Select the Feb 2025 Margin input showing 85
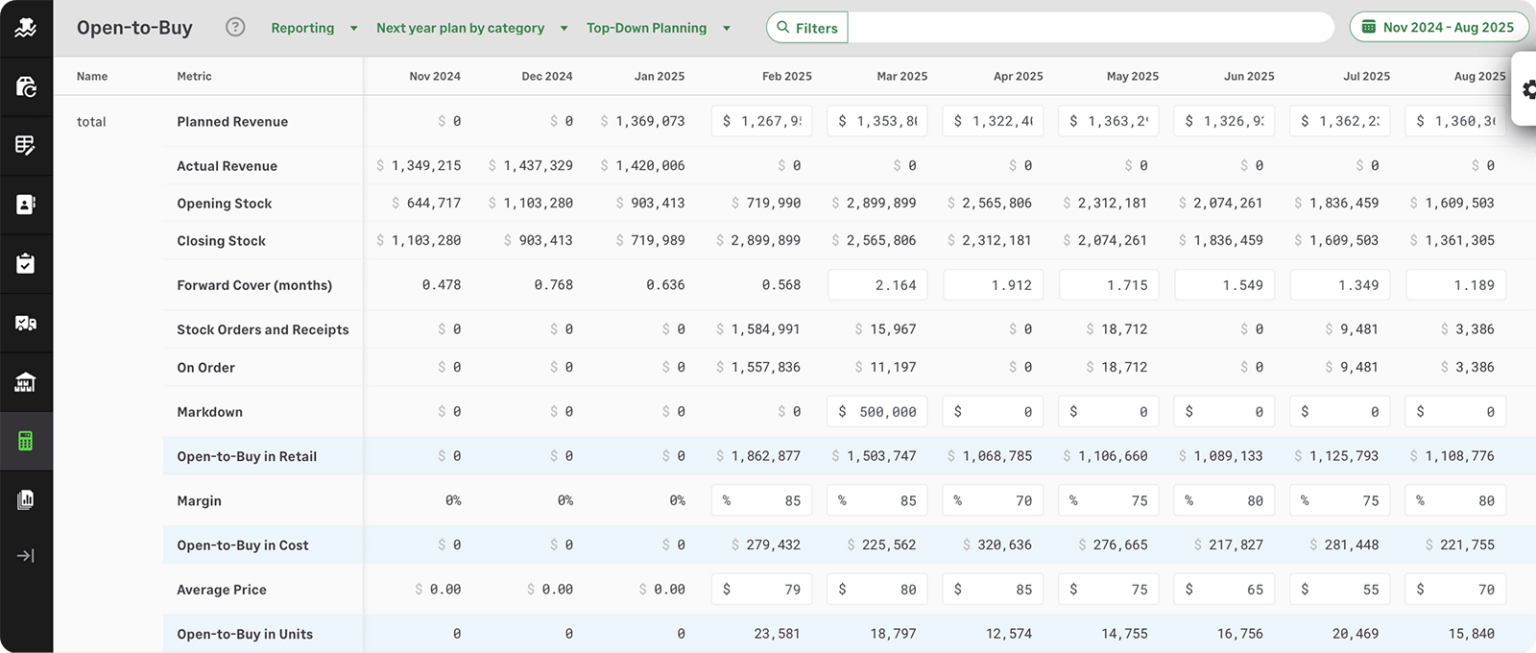Viewport: 1536px width, 653px height. tap(761, 500)
